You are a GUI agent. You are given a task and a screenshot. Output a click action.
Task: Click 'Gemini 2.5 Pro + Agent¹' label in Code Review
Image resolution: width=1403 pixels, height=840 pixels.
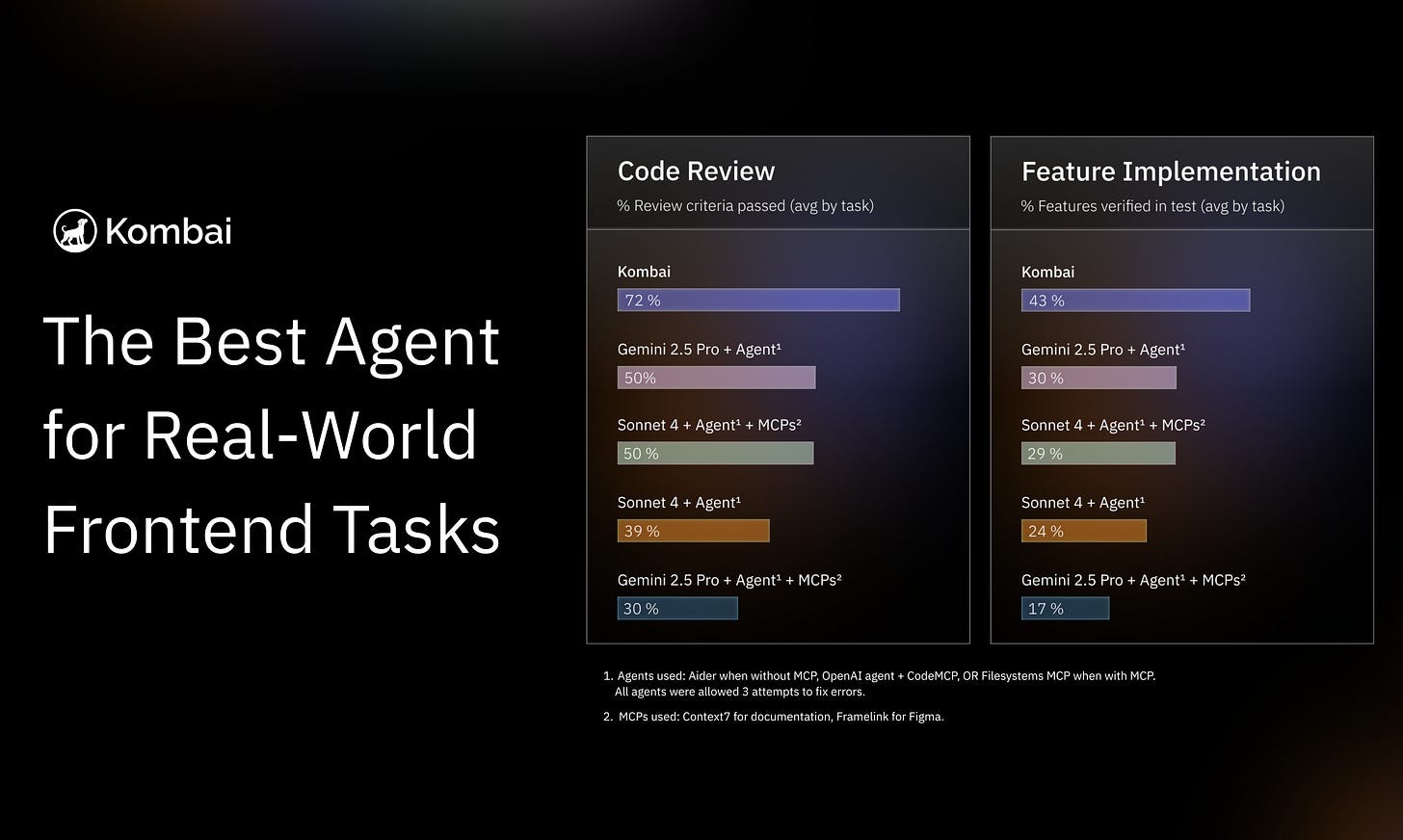pos(700,350)
